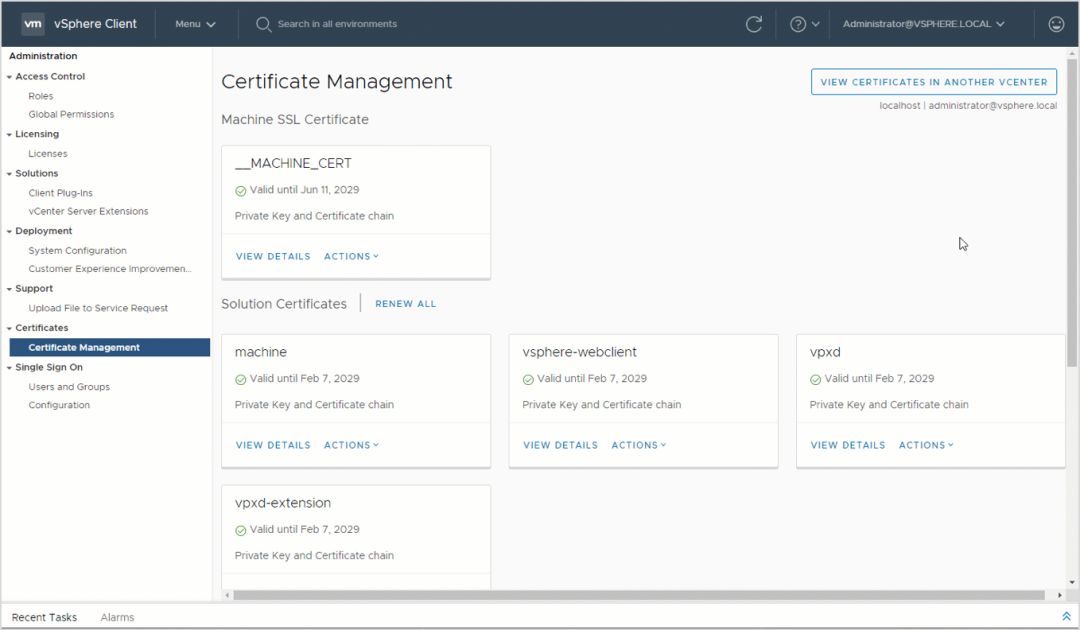The width and height of the screenshot is (1080, 630).
Task: Click the valid status icon on vpxd-extension card
Action: click(240, 530)
